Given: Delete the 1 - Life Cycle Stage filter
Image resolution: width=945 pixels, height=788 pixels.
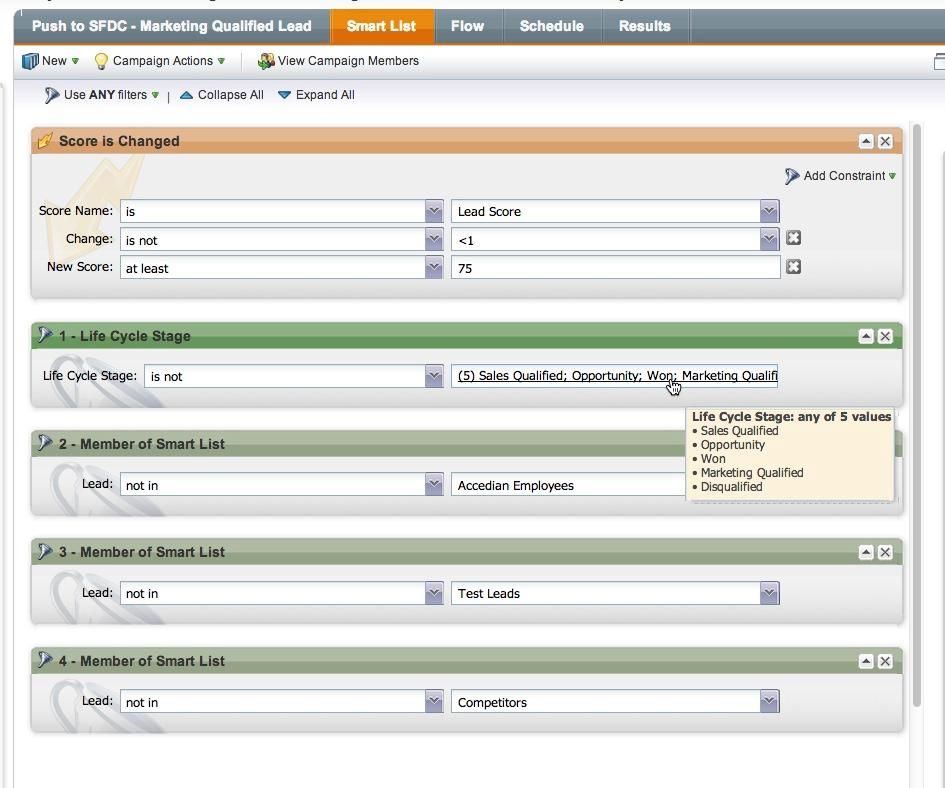Looking at the screenshot, I should coord(885,336).
